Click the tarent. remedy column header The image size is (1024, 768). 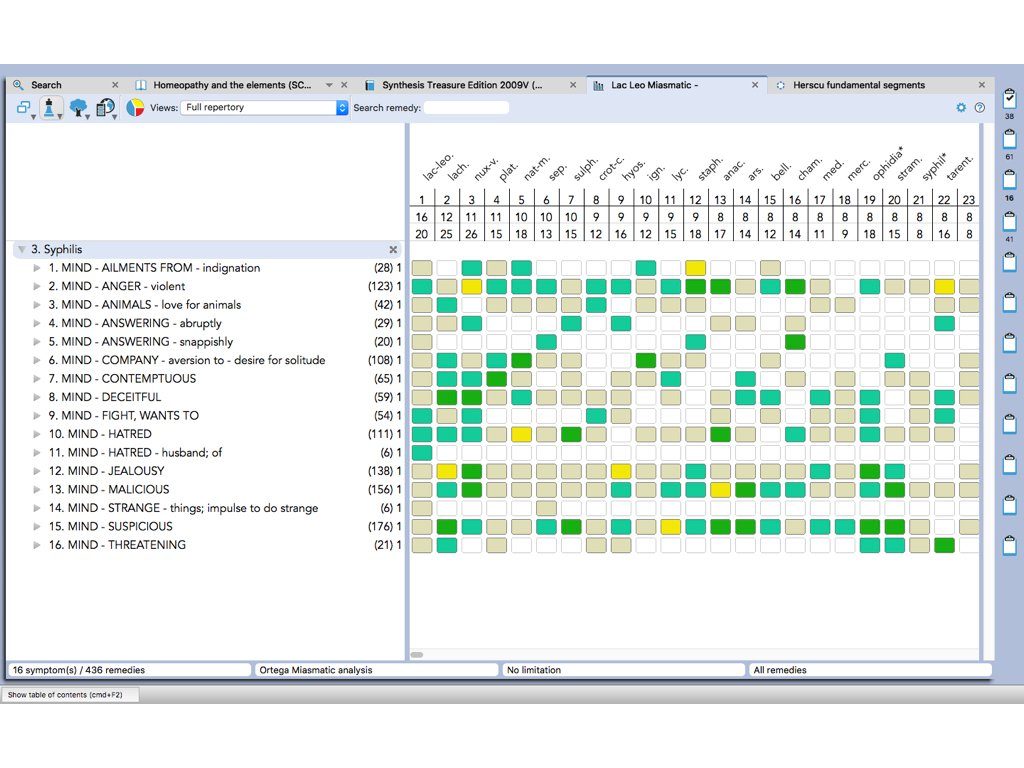point(959,168)
